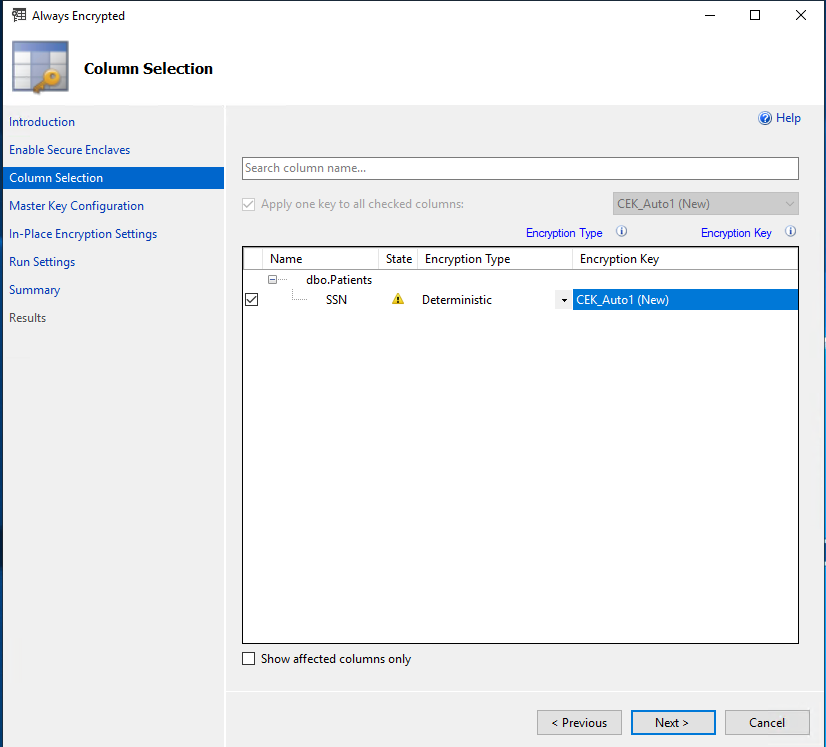826x747 pixels.
Task: Click the Deterministic encryption type text
Action: click(457, 300)
